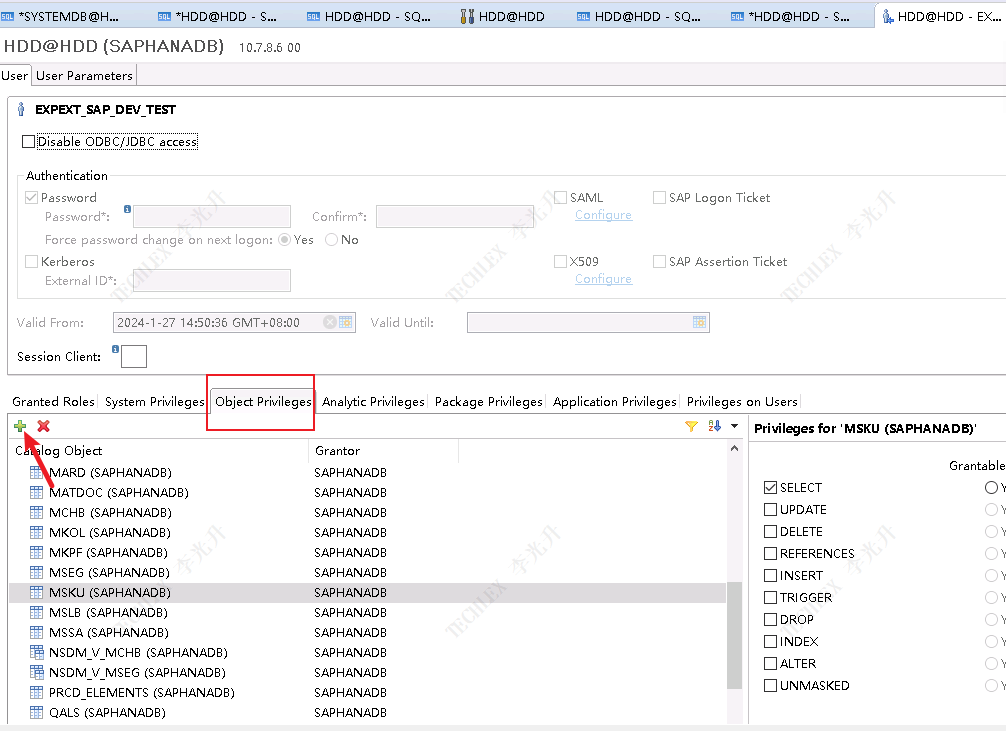Screen dimensions: 1006x731
Task: Switch to the Analytic Privileges tab
Action: coord(373,402)
